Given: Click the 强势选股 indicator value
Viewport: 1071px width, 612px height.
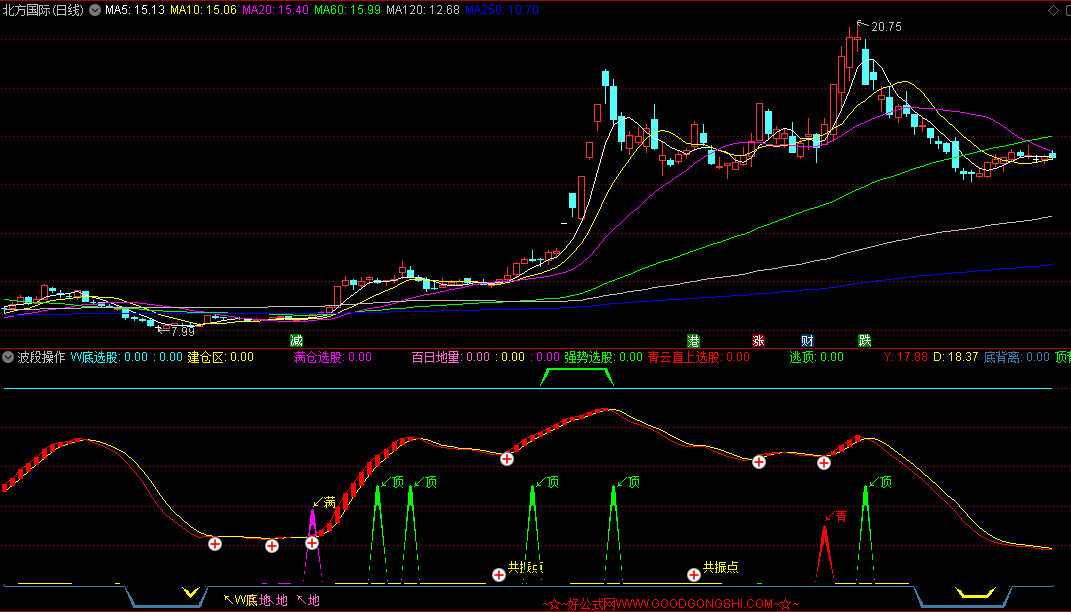Looking at the screenshot, I should point(603,357).
